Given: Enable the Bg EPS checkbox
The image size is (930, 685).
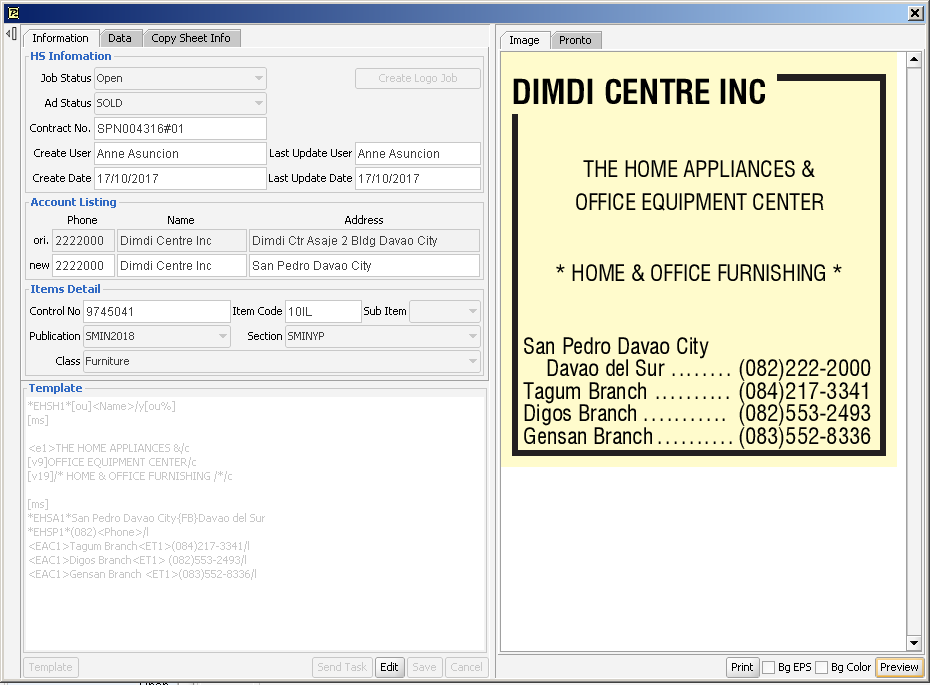Looking at the screenshot, I should click(769, 667).
